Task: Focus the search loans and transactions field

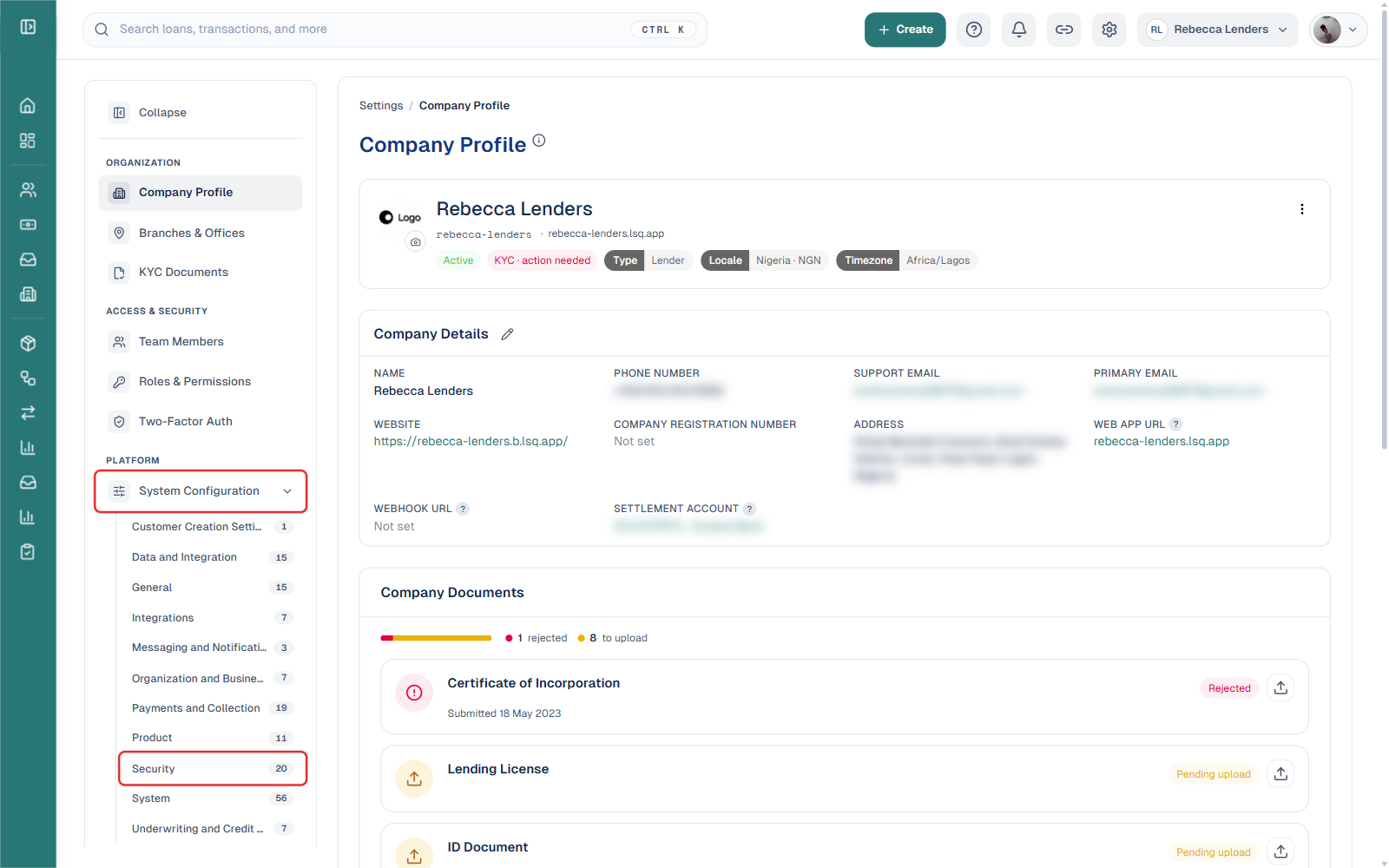Action: click(x=395, y=30)
